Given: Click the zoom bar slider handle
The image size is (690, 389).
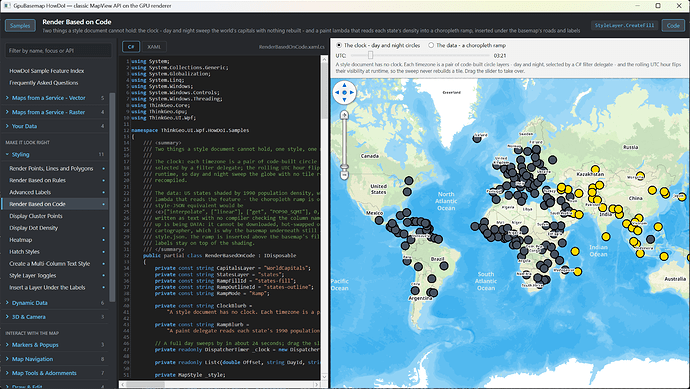Looking at the screenshot, I should [345, 167].
